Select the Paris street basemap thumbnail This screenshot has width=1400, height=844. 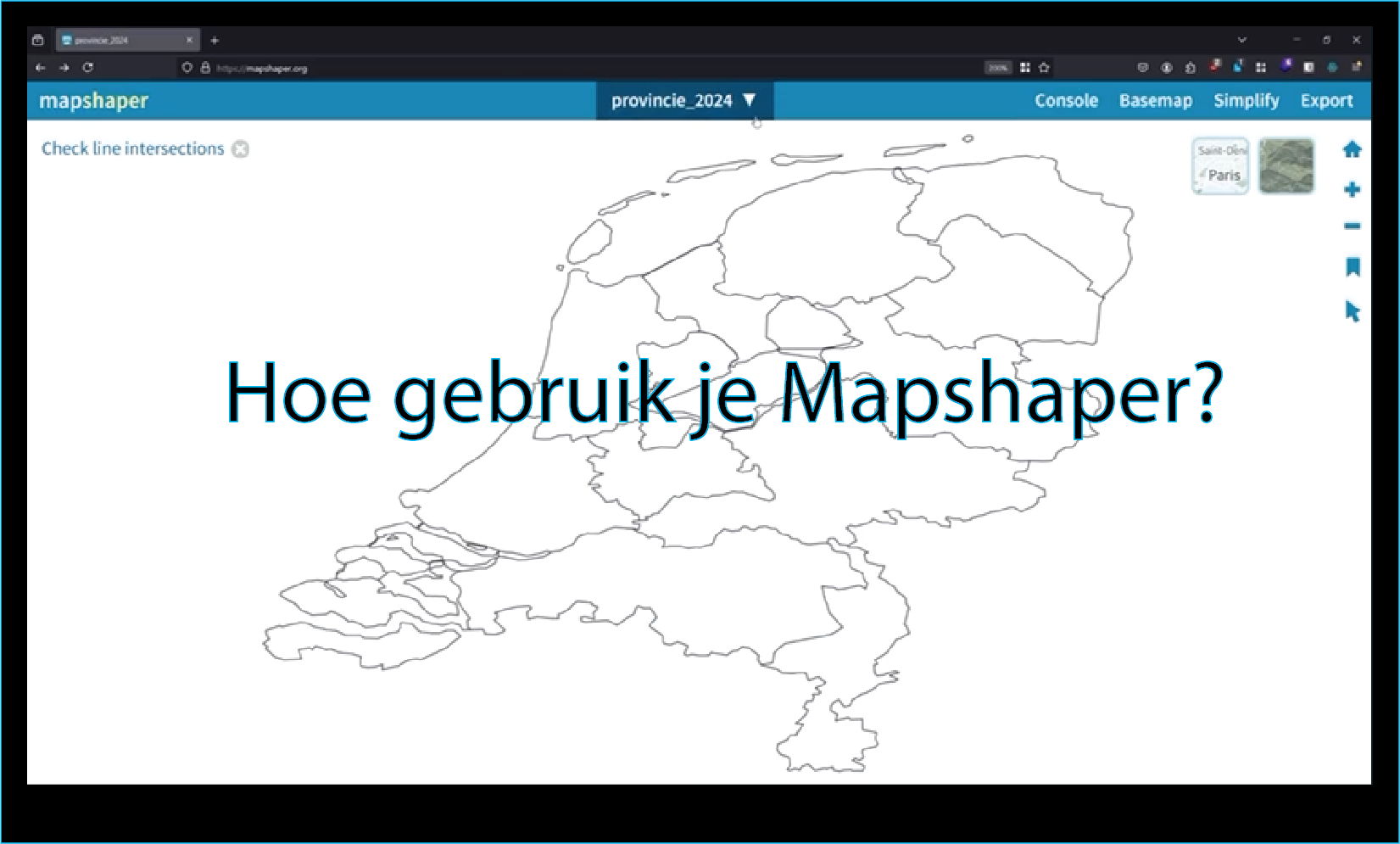coord(1220,165)
